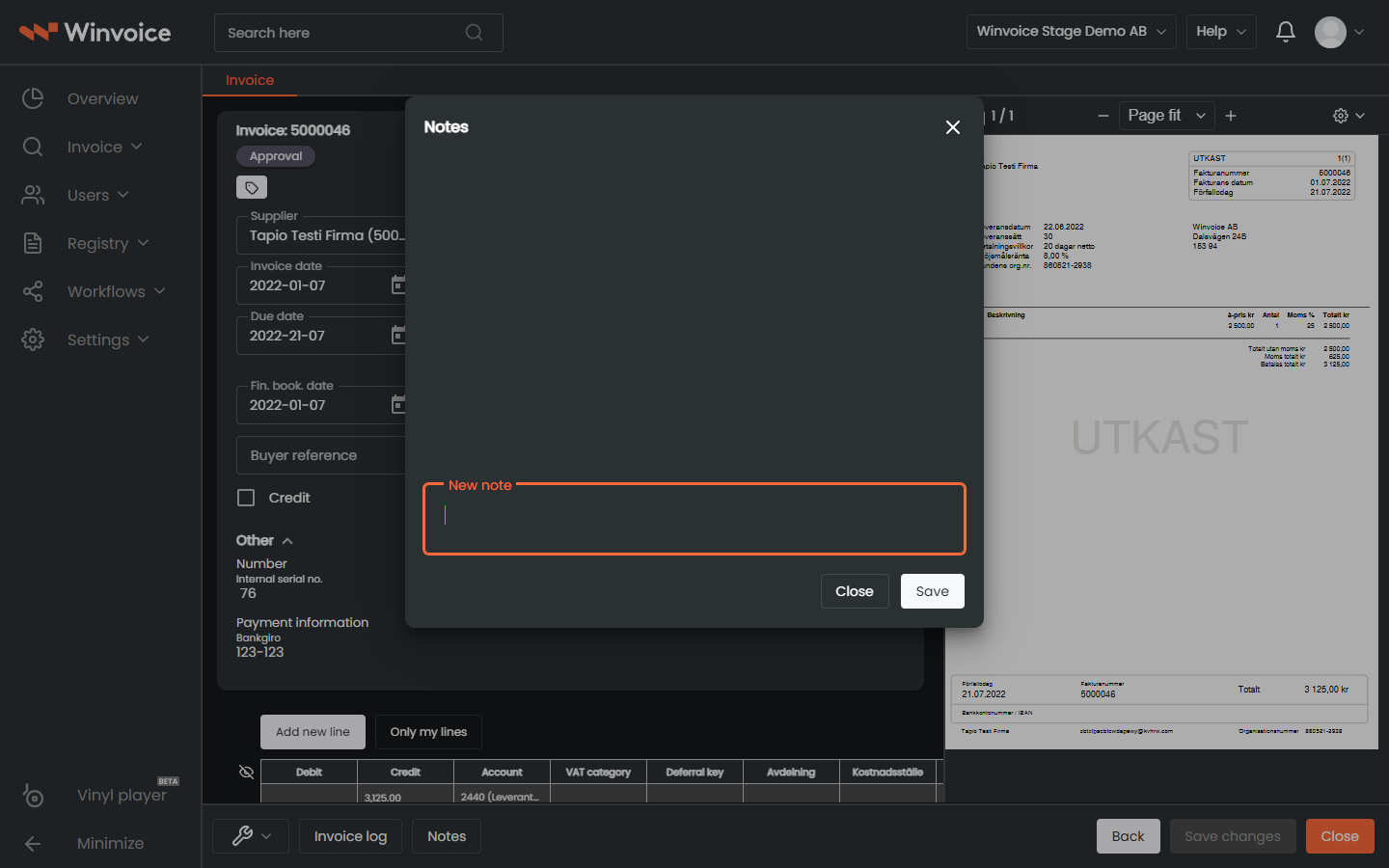Screen dimensions: 1389x868
Task: Toggle Only my lines filter
Action: (x=428, y=732)
